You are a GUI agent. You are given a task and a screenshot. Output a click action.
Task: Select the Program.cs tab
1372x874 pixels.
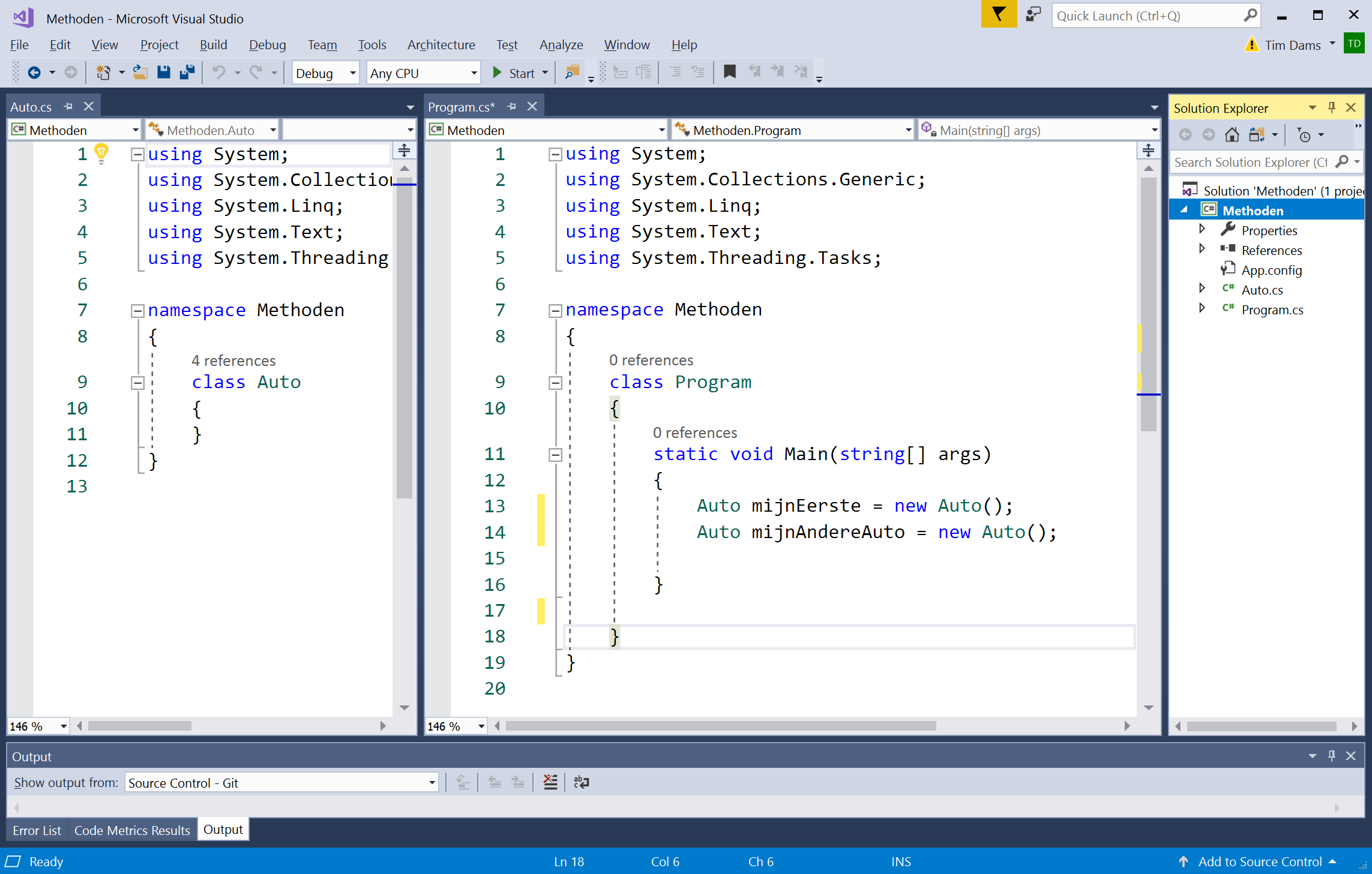tap(463, 106)
